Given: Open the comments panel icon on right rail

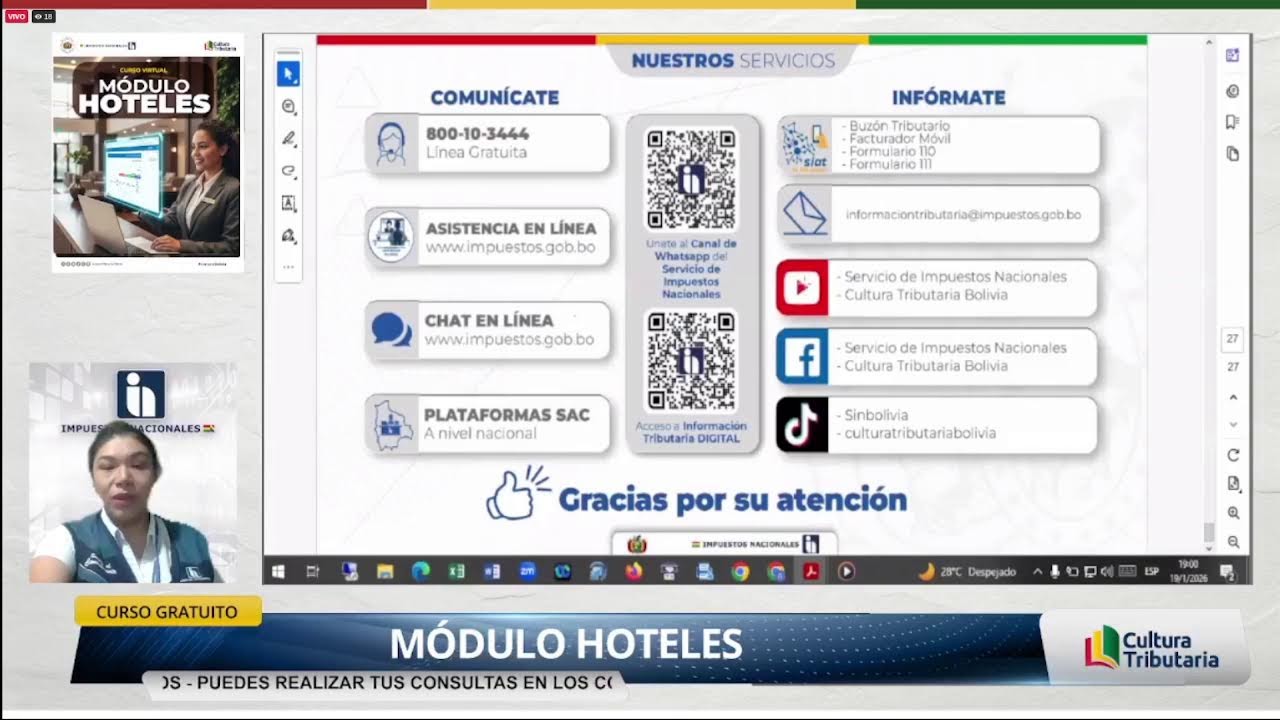Looking at the screenshot, I should click(x=1232, y=91).
